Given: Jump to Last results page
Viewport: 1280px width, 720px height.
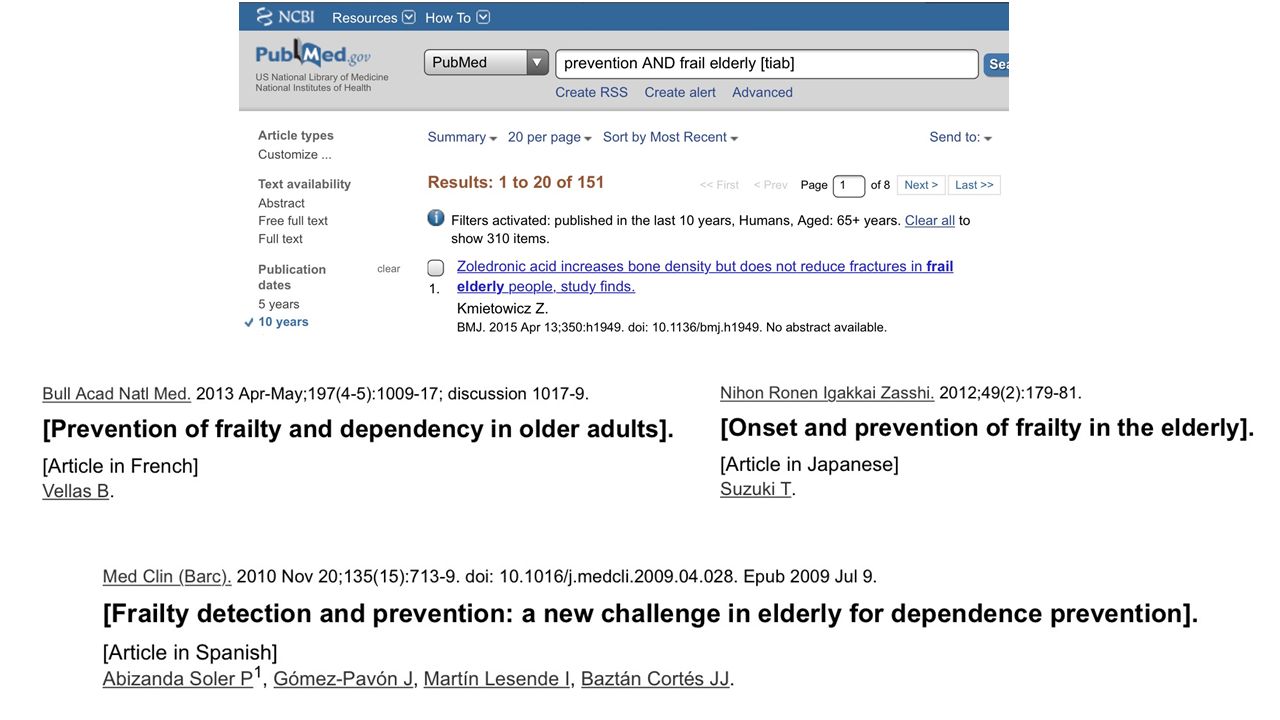Looking at the screenshot, I should pos(974,185).
